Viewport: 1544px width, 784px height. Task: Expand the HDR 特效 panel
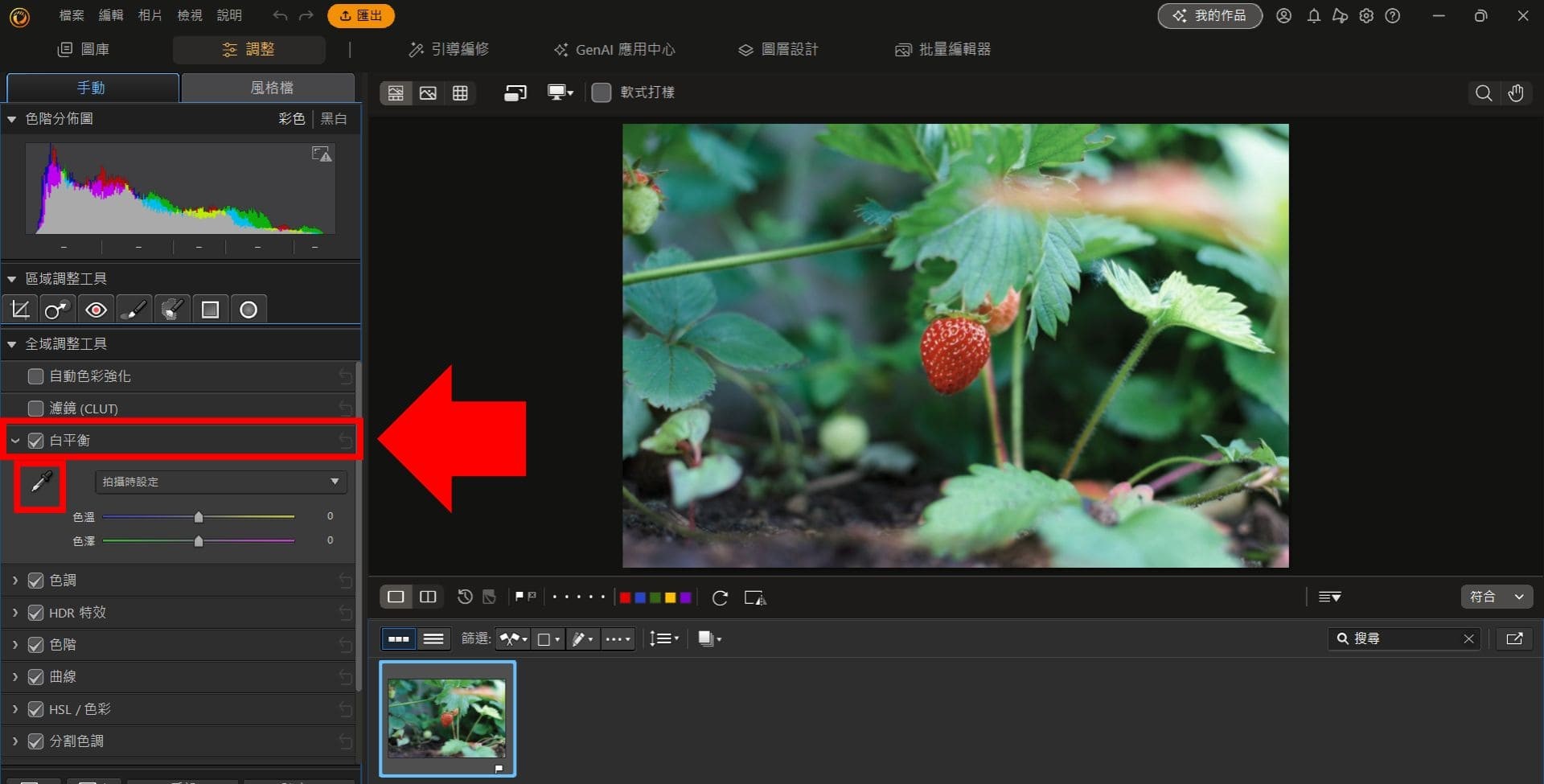(14, 613)
